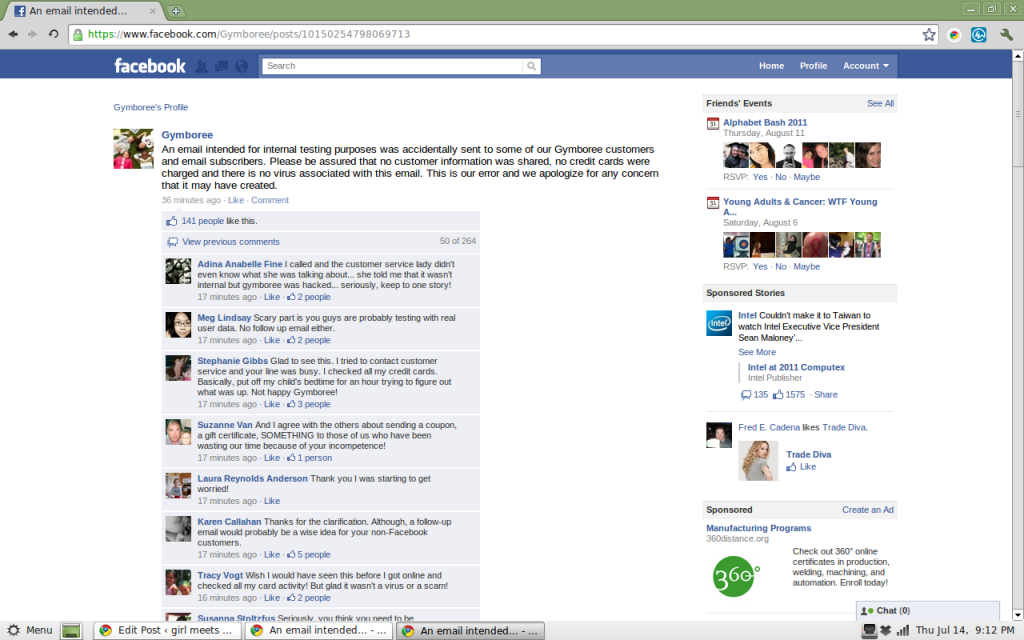Open Gymboree's Profile link
The image size is (1024, 640).
(x=150, y=107)
